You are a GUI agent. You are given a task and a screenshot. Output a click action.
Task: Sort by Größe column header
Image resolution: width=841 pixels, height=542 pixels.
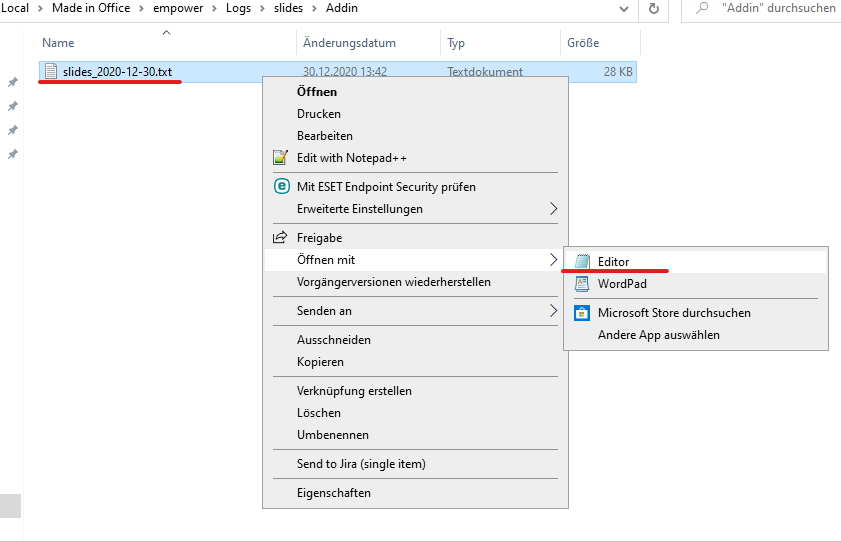coord(600,42)
